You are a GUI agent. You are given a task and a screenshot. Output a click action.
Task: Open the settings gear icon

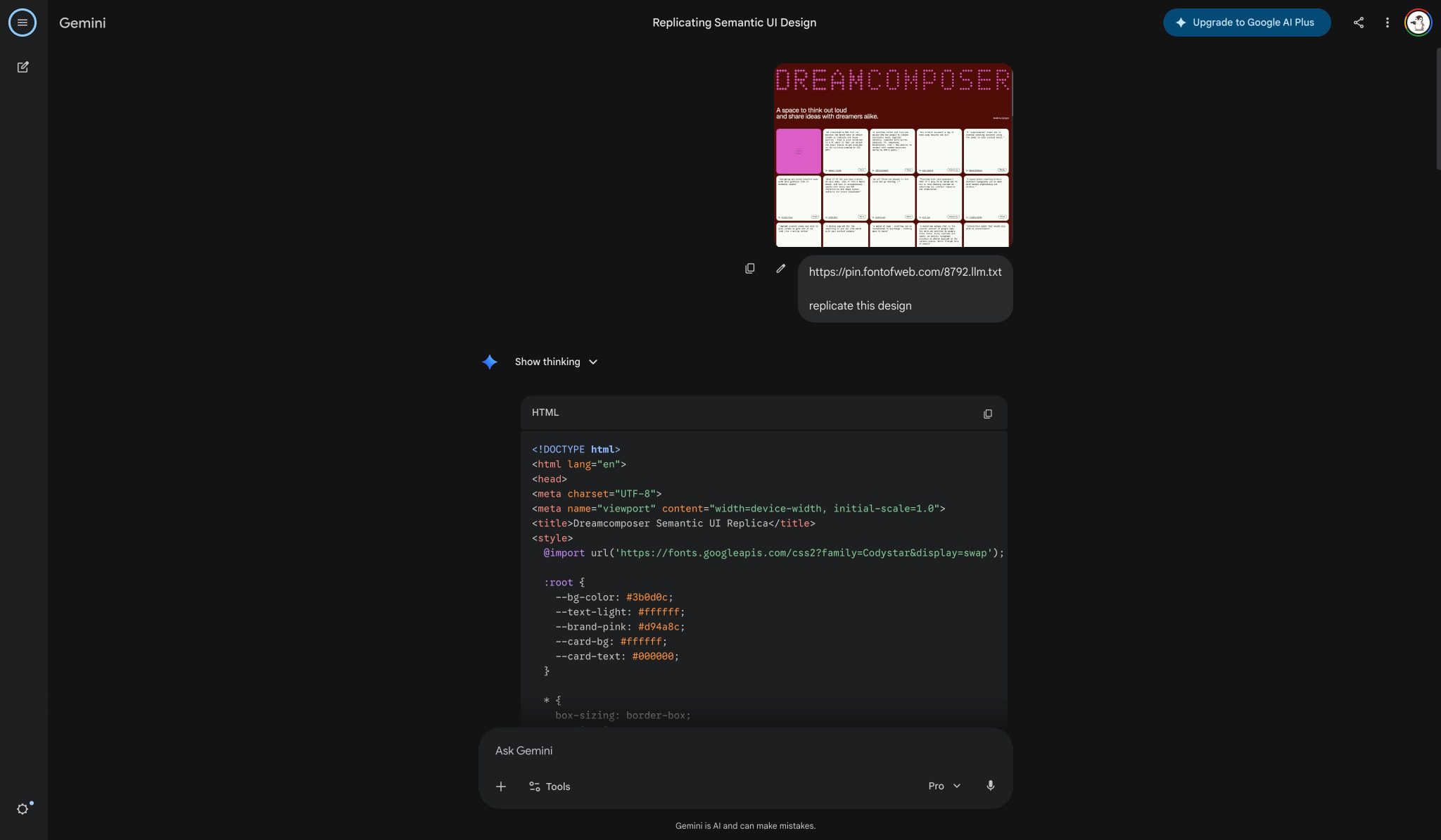click(x=23, y=808)
